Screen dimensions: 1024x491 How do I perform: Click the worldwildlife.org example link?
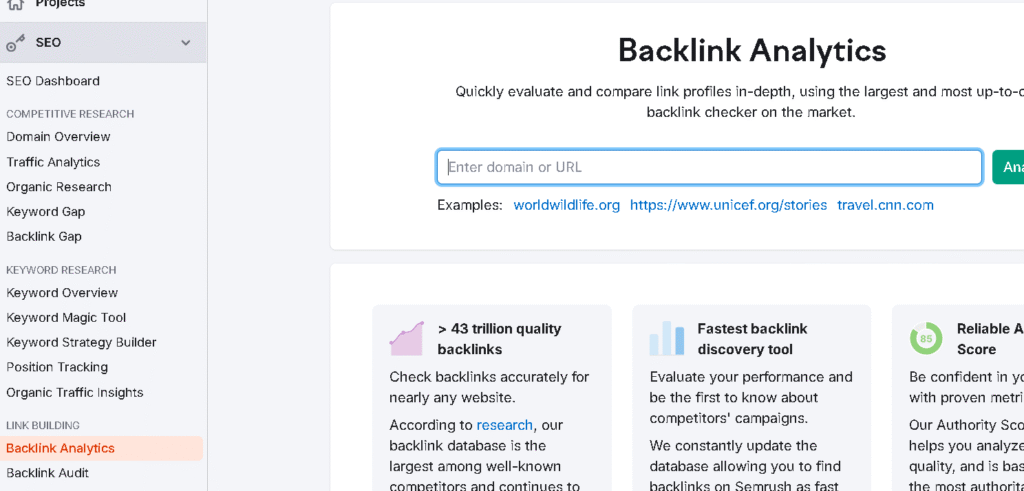click(x=566, y=205)
